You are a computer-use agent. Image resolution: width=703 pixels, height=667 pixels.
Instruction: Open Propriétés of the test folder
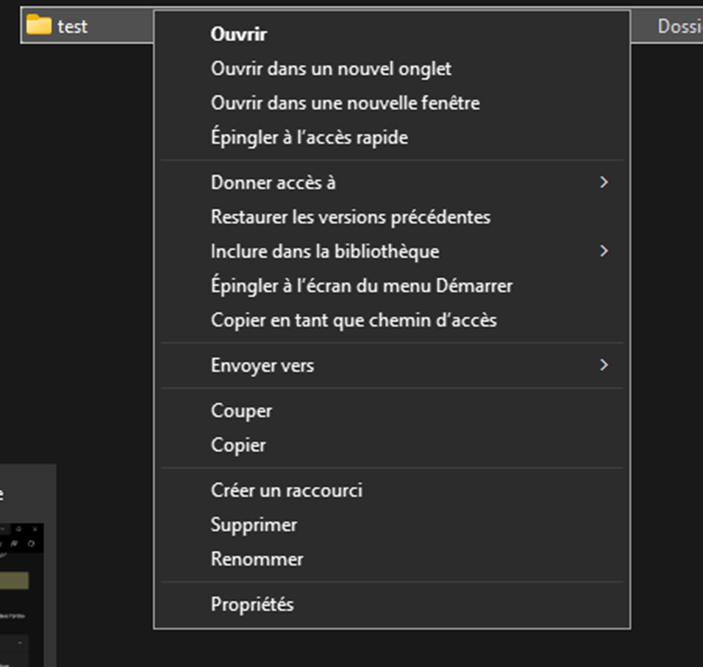point(392,604)
